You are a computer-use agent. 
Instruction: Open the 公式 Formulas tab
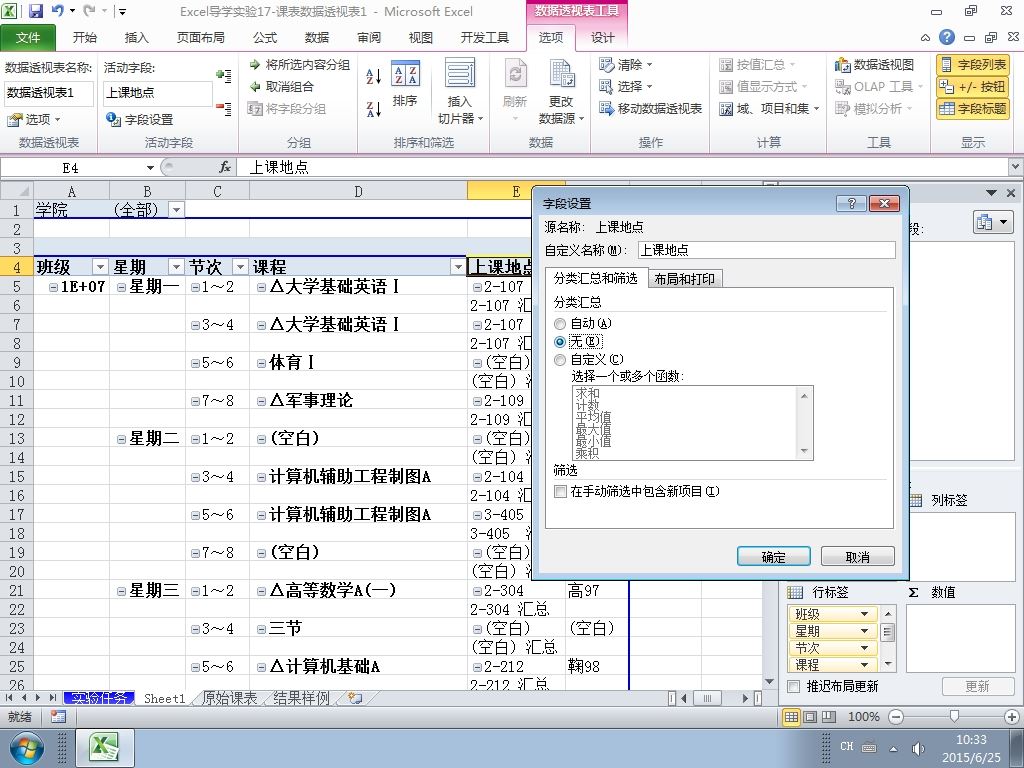(x=264, y=37)
